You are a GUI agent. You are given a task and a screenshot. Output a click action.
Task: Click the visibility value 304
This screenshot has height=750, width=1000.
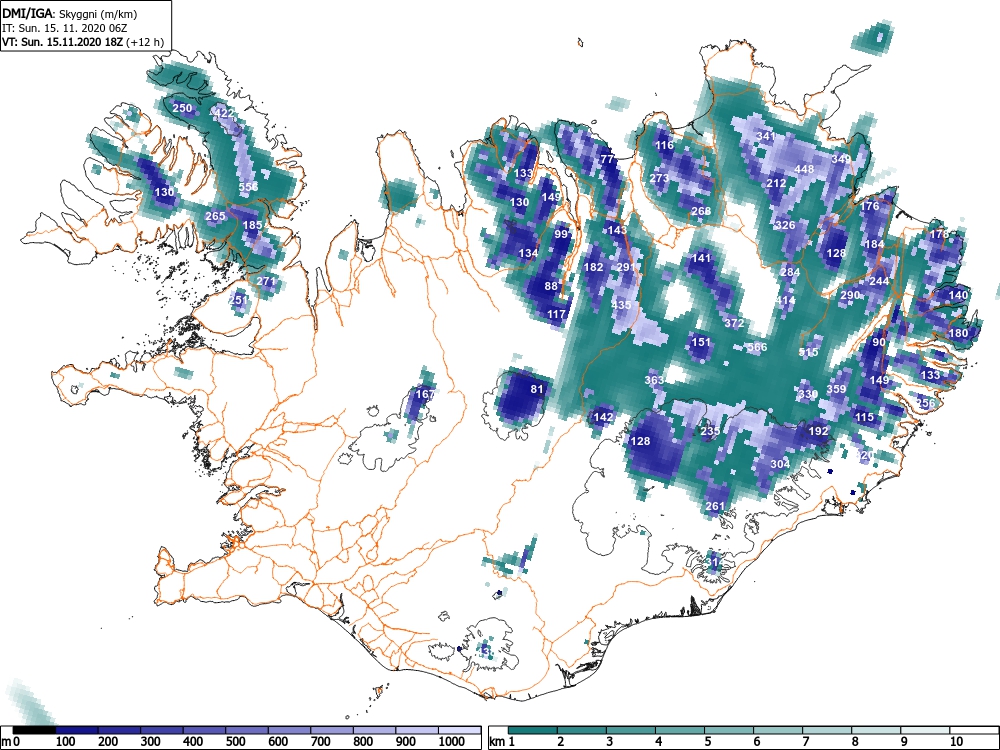[x=781, y=464]
